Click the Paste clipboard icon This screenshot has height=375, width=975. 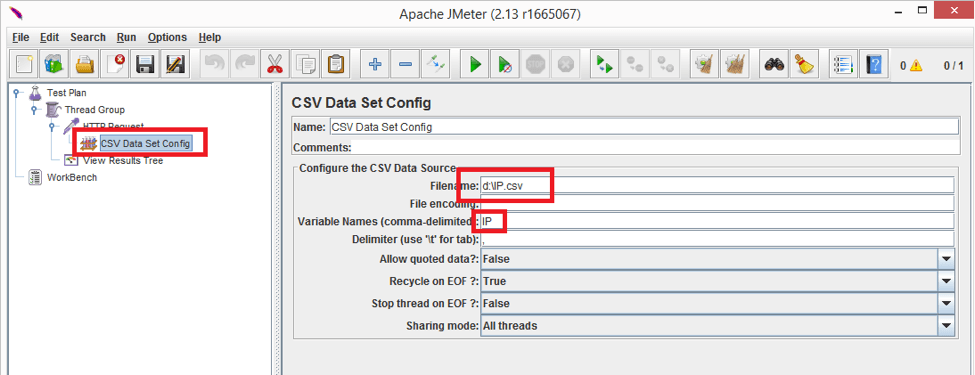click(x=335, y=63)
